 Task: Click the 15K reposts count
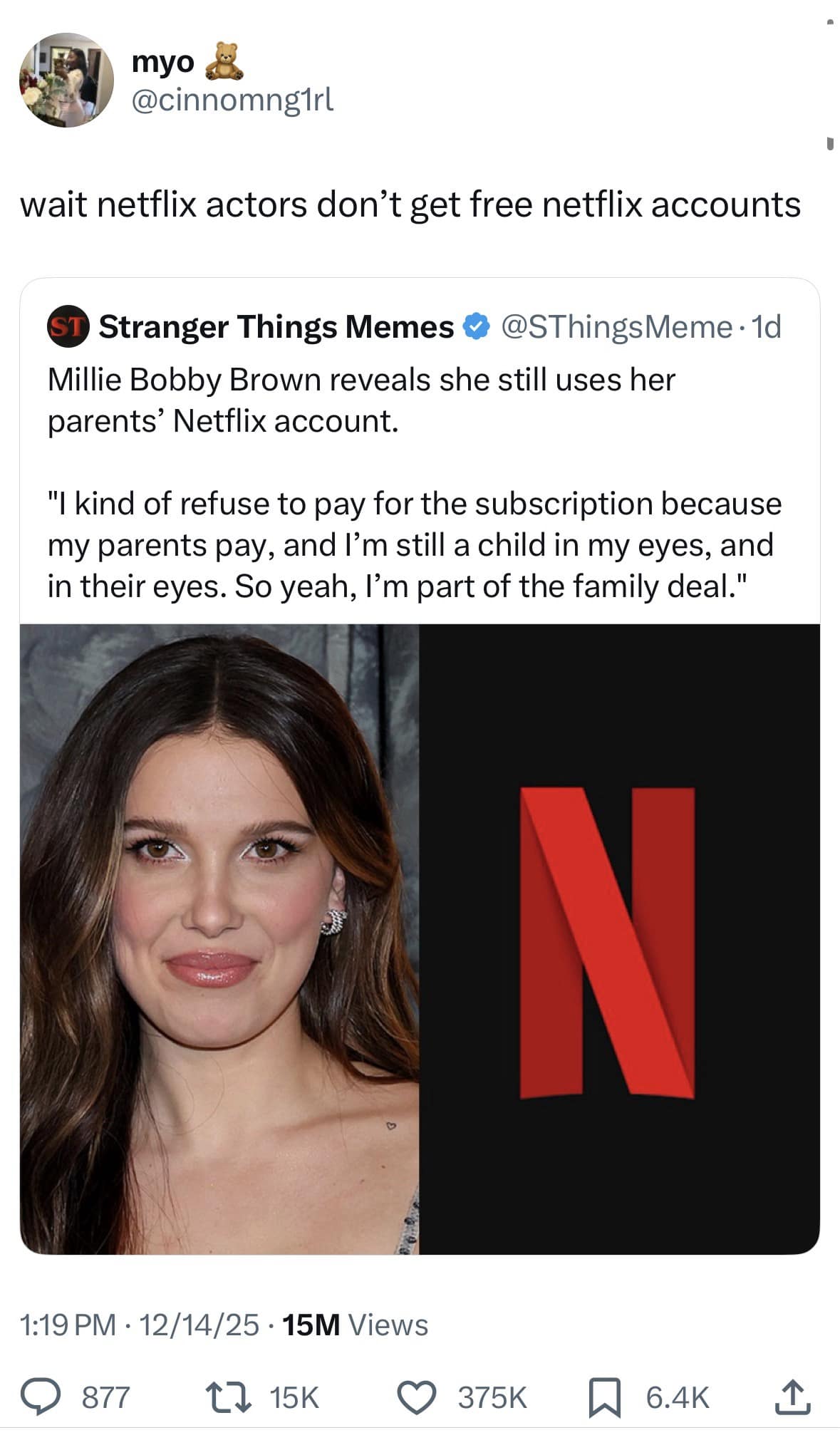pyautogui.click(x=294, y=1397)
